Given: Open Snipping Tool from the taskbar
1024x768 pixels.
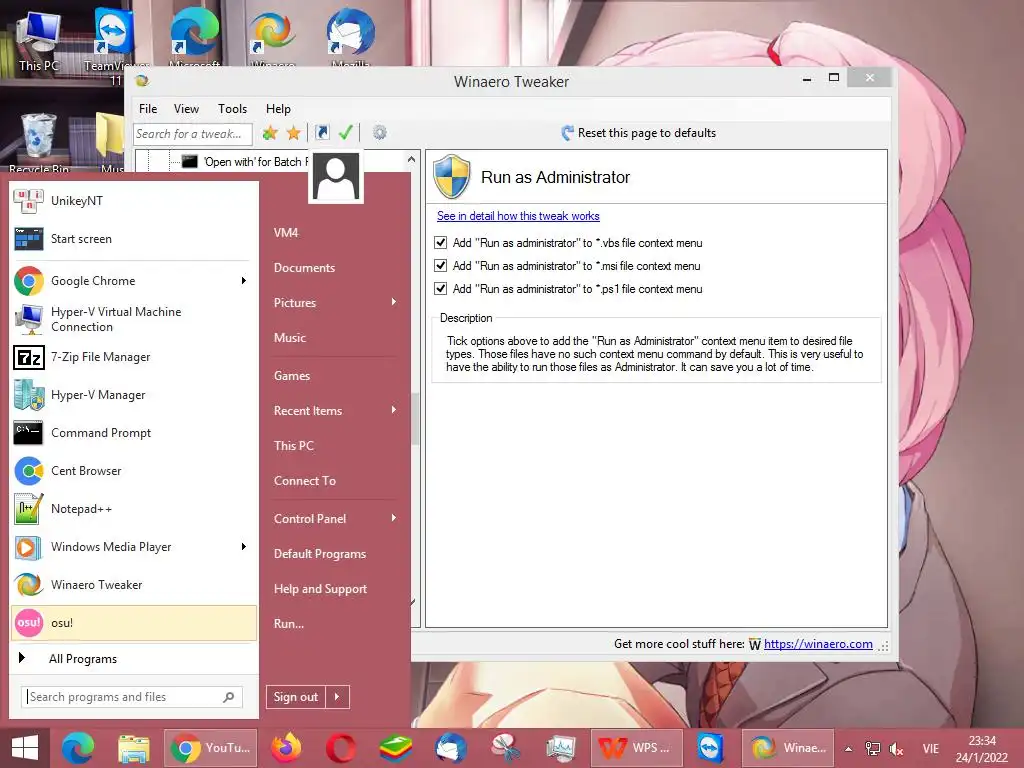Looking at the screenshot, I should pyautogui.click(x=505, y=748).
